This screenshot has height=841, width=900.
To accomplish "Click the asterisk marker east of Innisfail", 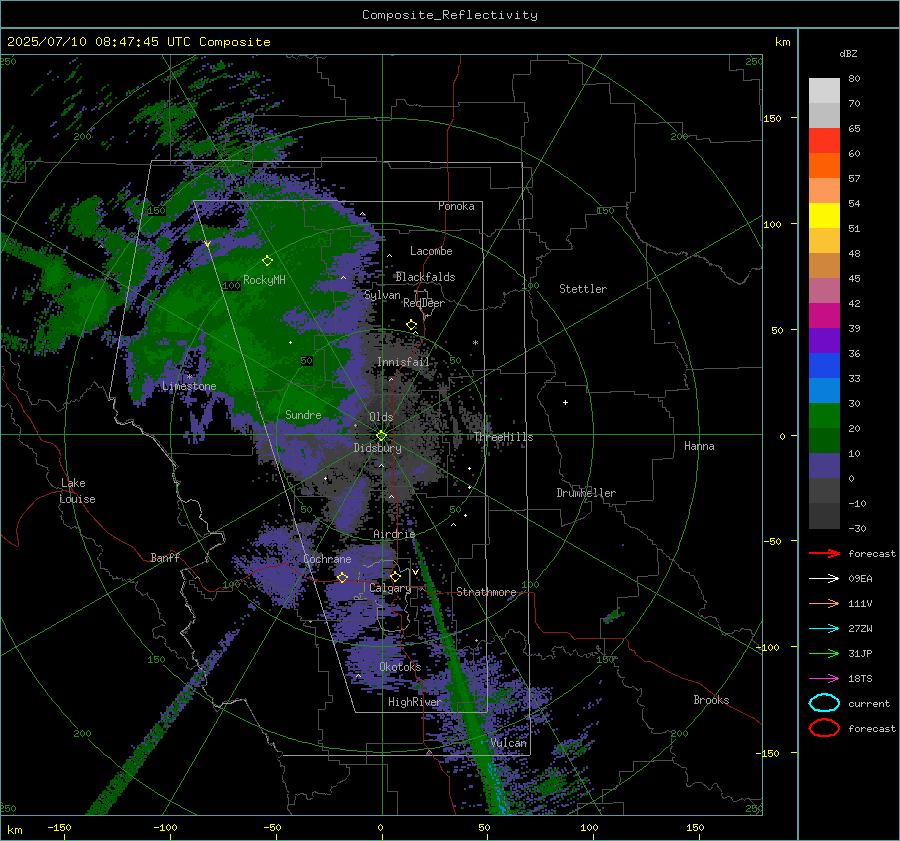I will tap(475, 343).
